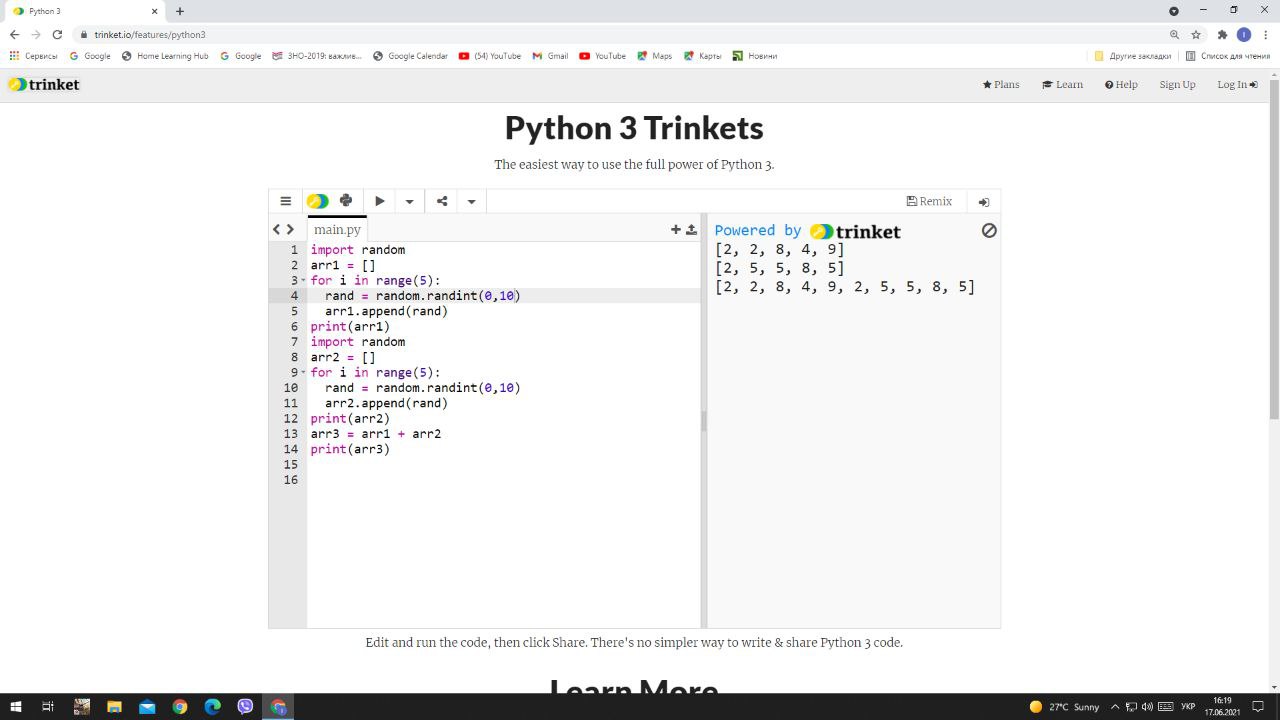Open the Chrome profile avatar
The height and width of the screenshot is (720, 1280).
click(x=1244, y=34)
